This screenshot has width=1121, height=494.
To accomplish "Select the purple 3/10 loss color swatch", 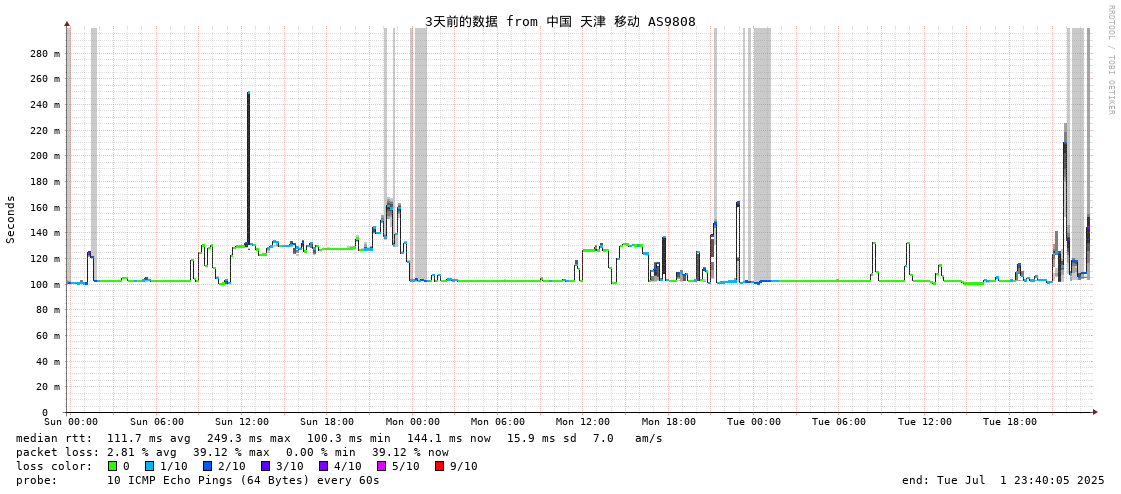I will [x=266, y=466].
